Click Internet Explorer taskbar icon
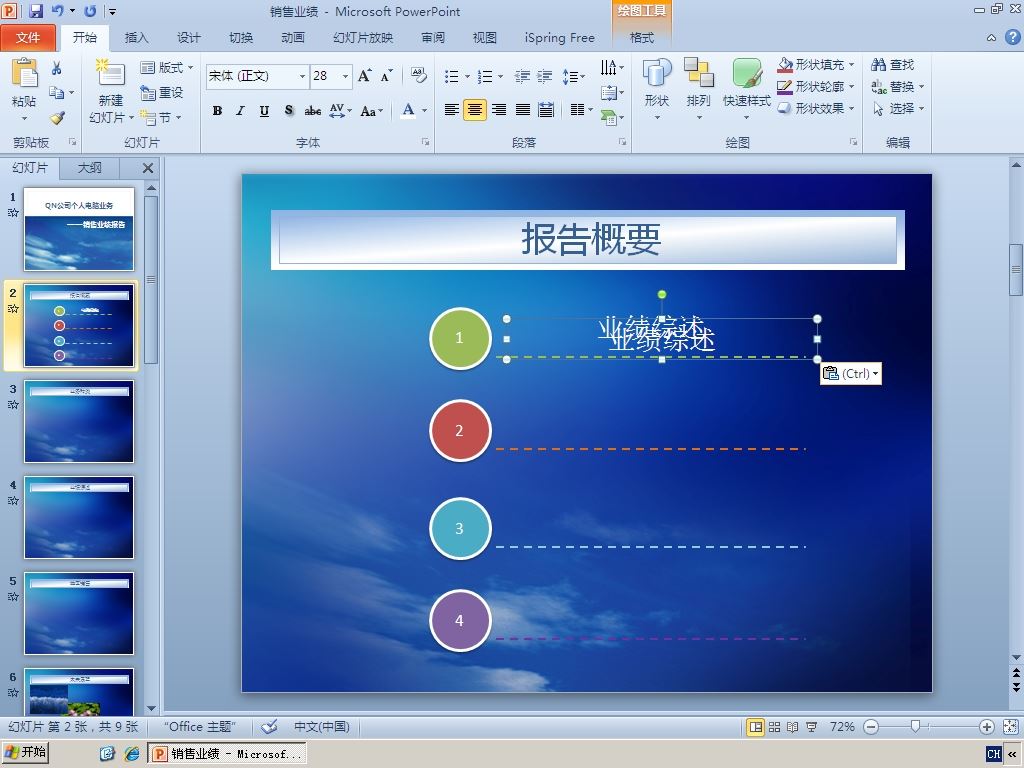This screenshot has width=1024, height=768. point(132,754)
